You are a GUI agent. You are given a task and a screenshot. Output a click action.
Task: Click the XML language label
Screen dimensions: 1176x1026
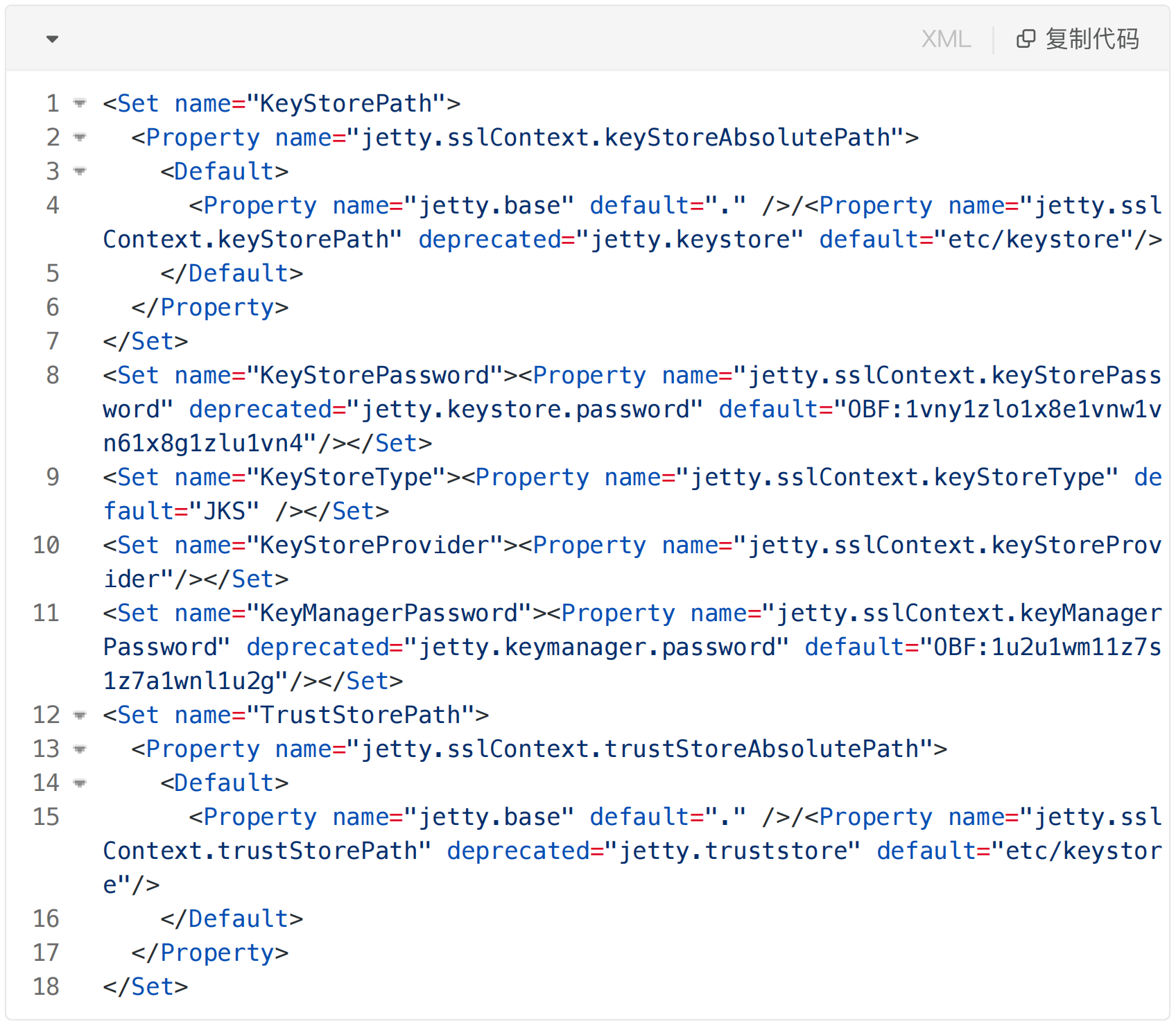click(x=946, y=39)
